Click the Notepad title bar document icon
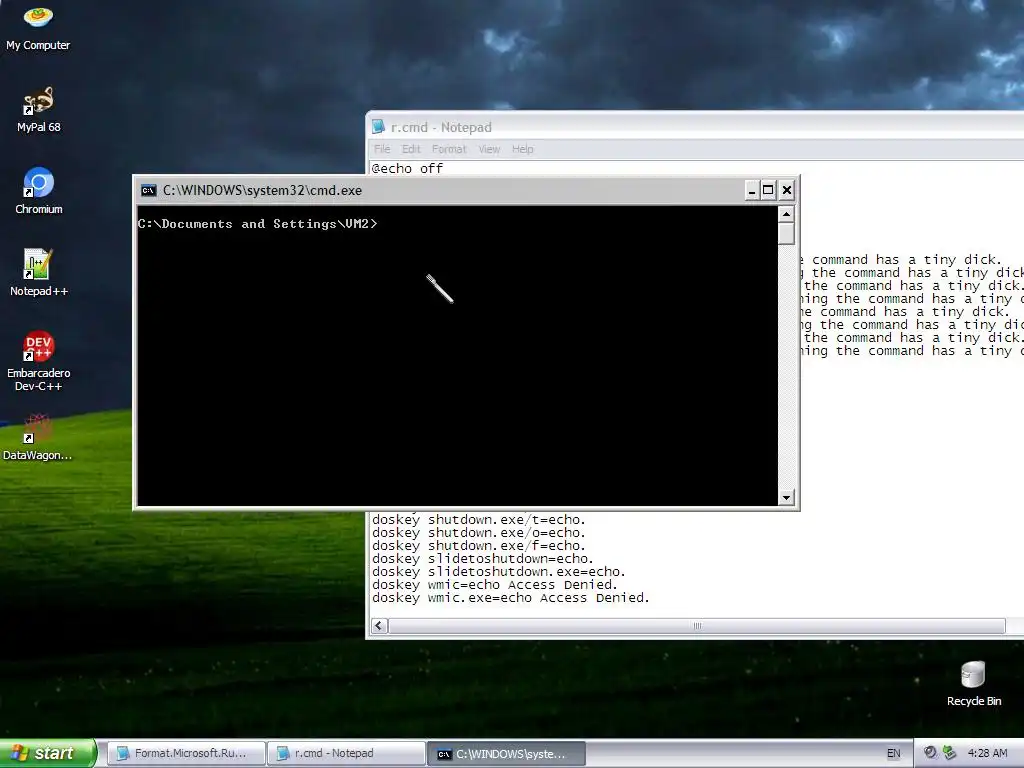The image size is (1024, 768). (378, 127)
